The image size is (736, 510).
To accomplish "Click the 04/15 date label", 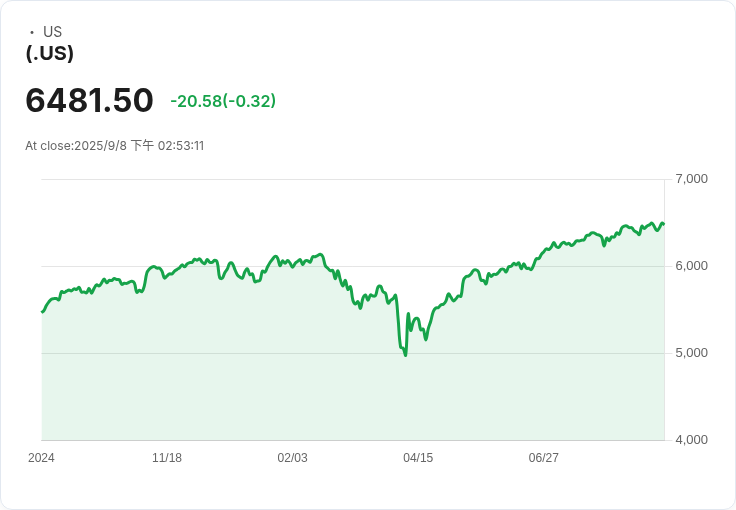I will tap(418, 458).
